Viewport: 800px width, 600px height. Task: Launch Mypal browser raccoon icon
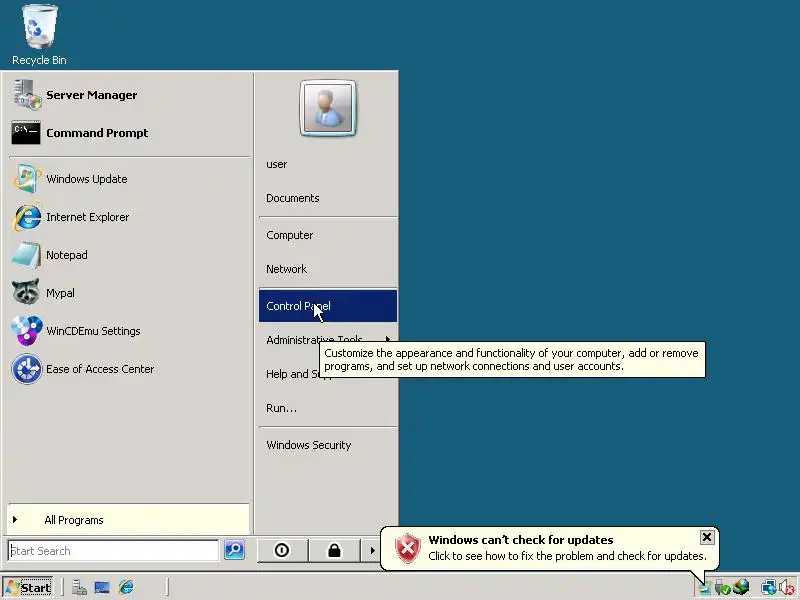tap(128, 293)
